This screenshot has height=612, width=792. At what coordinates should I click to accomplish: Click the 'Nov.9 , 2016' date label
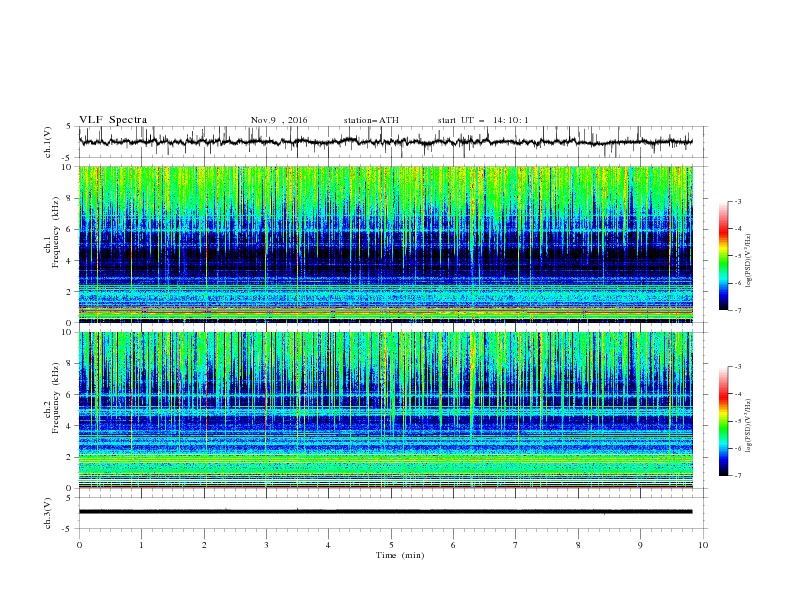pos(279,120)
